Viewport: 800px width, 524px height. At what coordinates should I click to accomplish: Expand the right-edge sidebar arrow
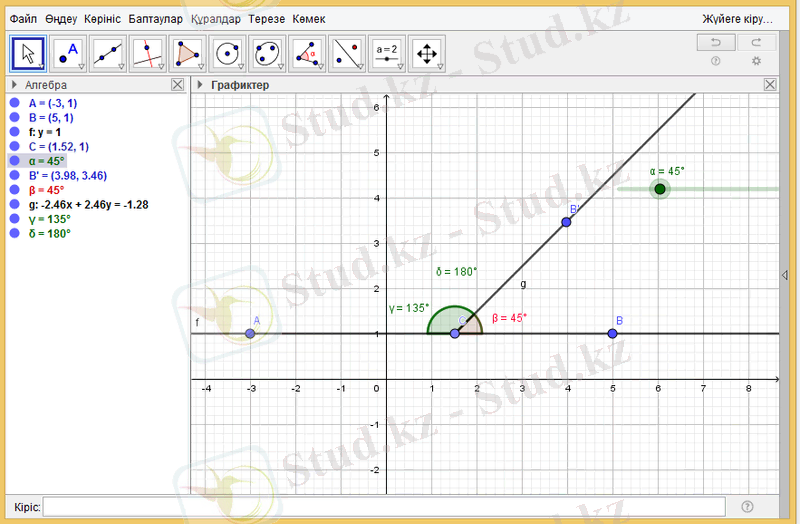click(x=785, y=275)
